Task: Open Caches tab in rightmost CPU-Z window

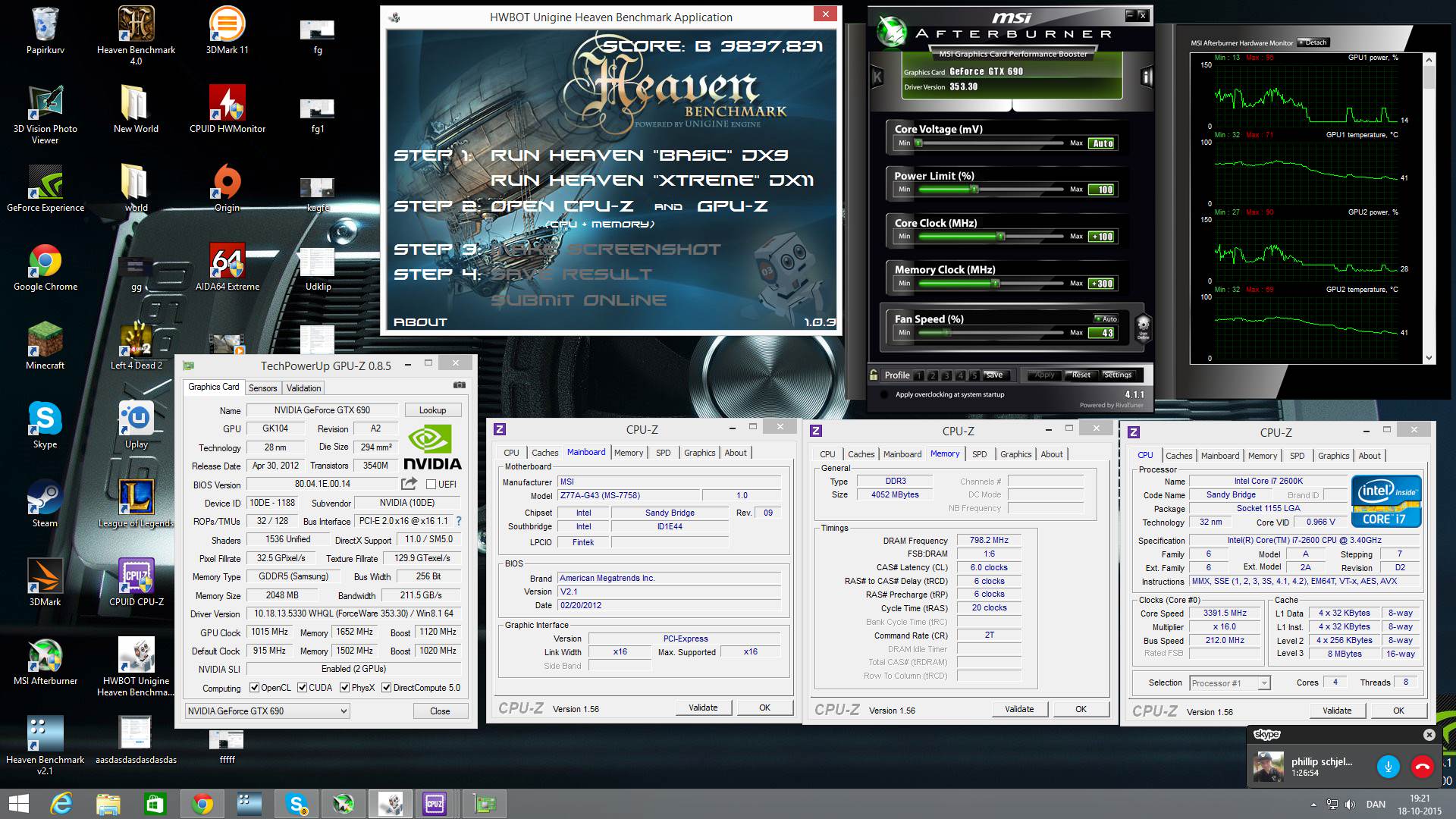Action: pyautogui.click(x=1178, y=456)
